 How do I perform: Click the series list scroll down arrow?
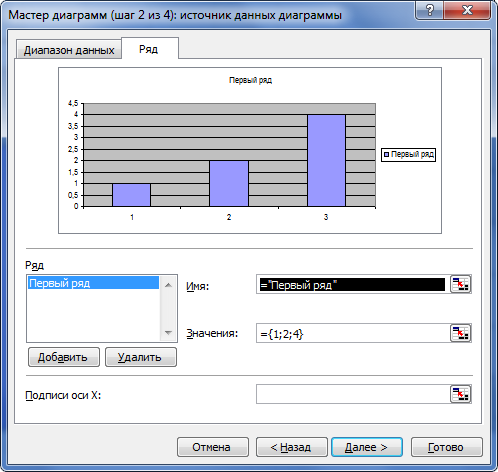tap(168, 333)
